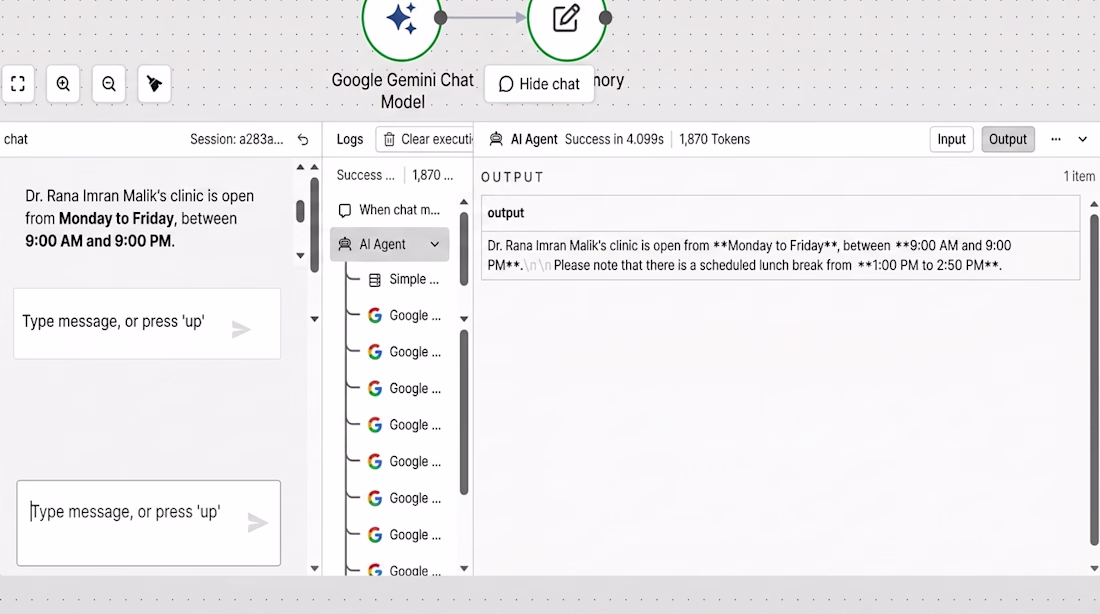
Task: Send the message in the upper chat box
Action: pos(241,329)
